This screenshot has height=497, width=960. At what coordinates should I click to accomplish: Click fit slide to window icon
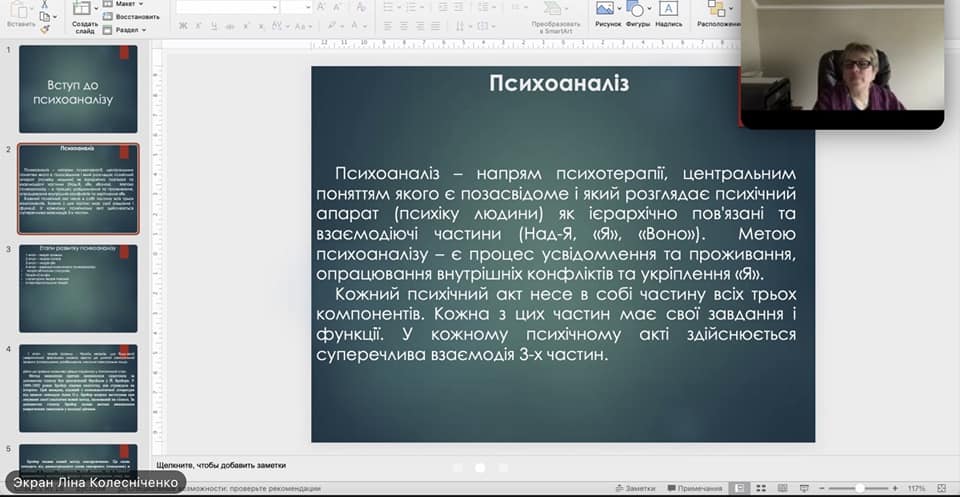click(x=942, y=488)
